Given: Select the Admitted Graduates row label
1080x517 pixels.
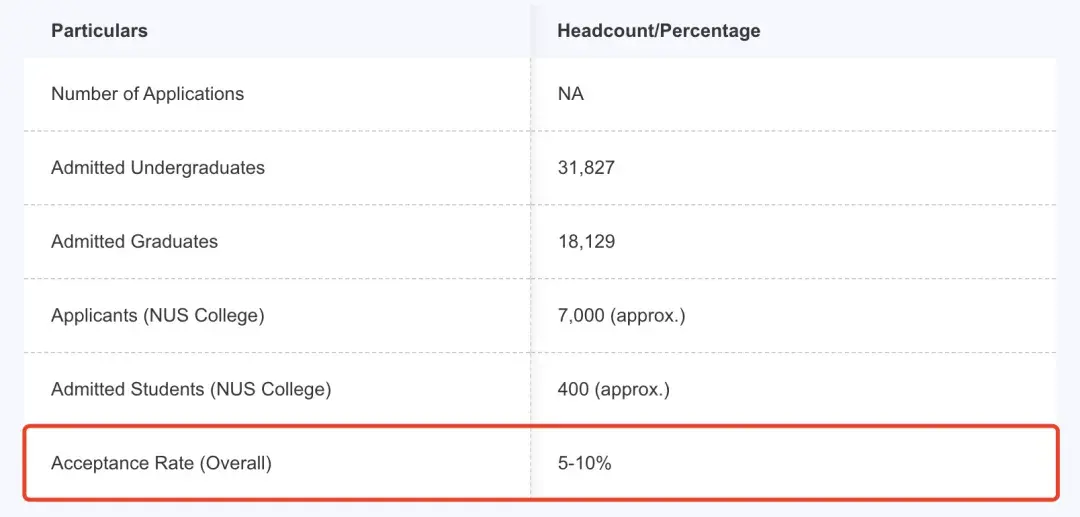Looking at the screenshot, I should coord(134,241).
